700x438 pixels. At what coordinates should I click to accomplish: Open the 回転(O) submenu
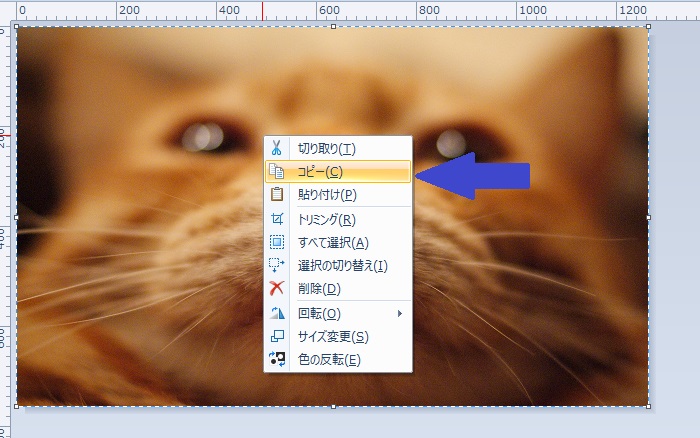tap(338, 313)
